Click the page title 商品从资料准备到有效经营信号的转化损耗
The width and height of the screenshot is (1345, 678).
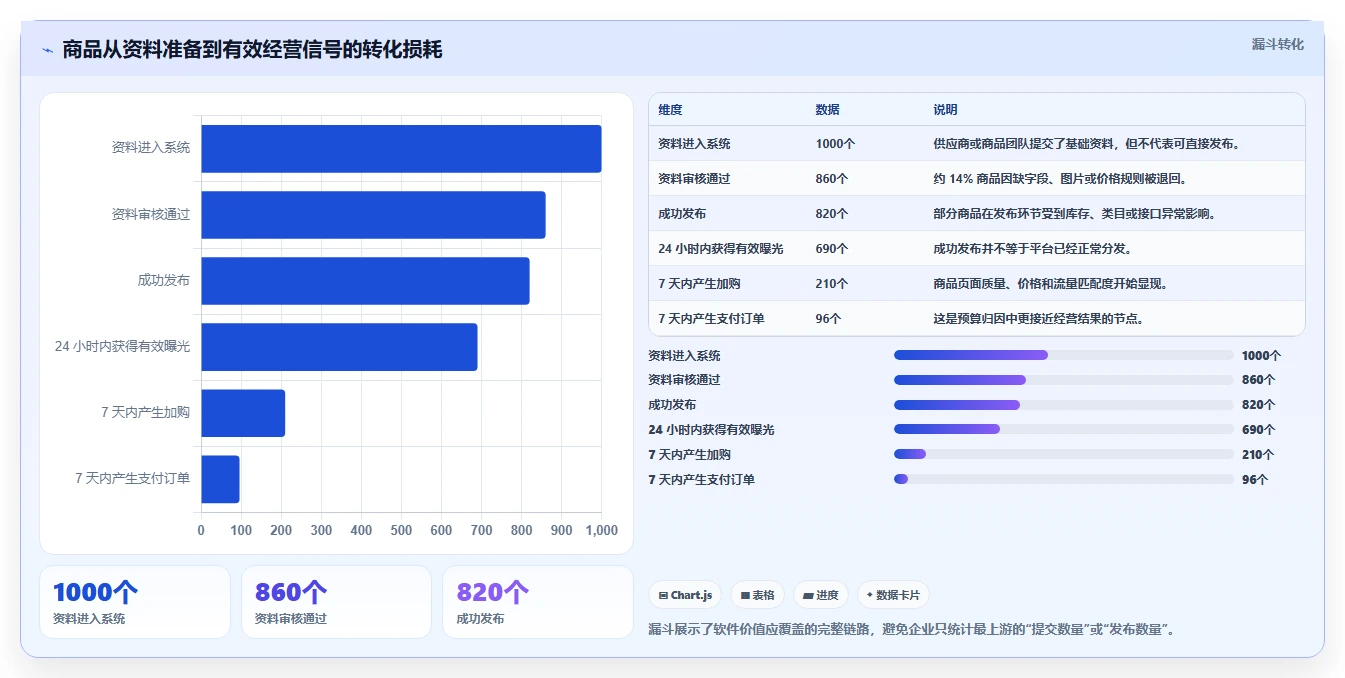(252, 50)
